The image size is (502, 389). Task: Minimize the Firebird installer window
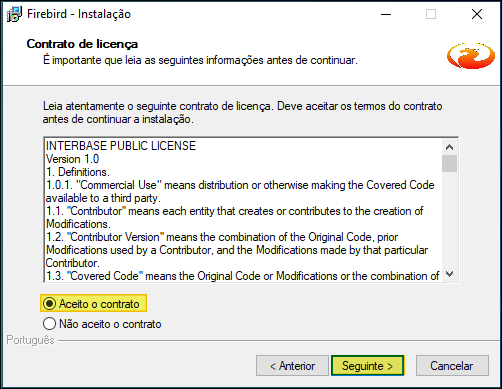(x=386, y=14)
